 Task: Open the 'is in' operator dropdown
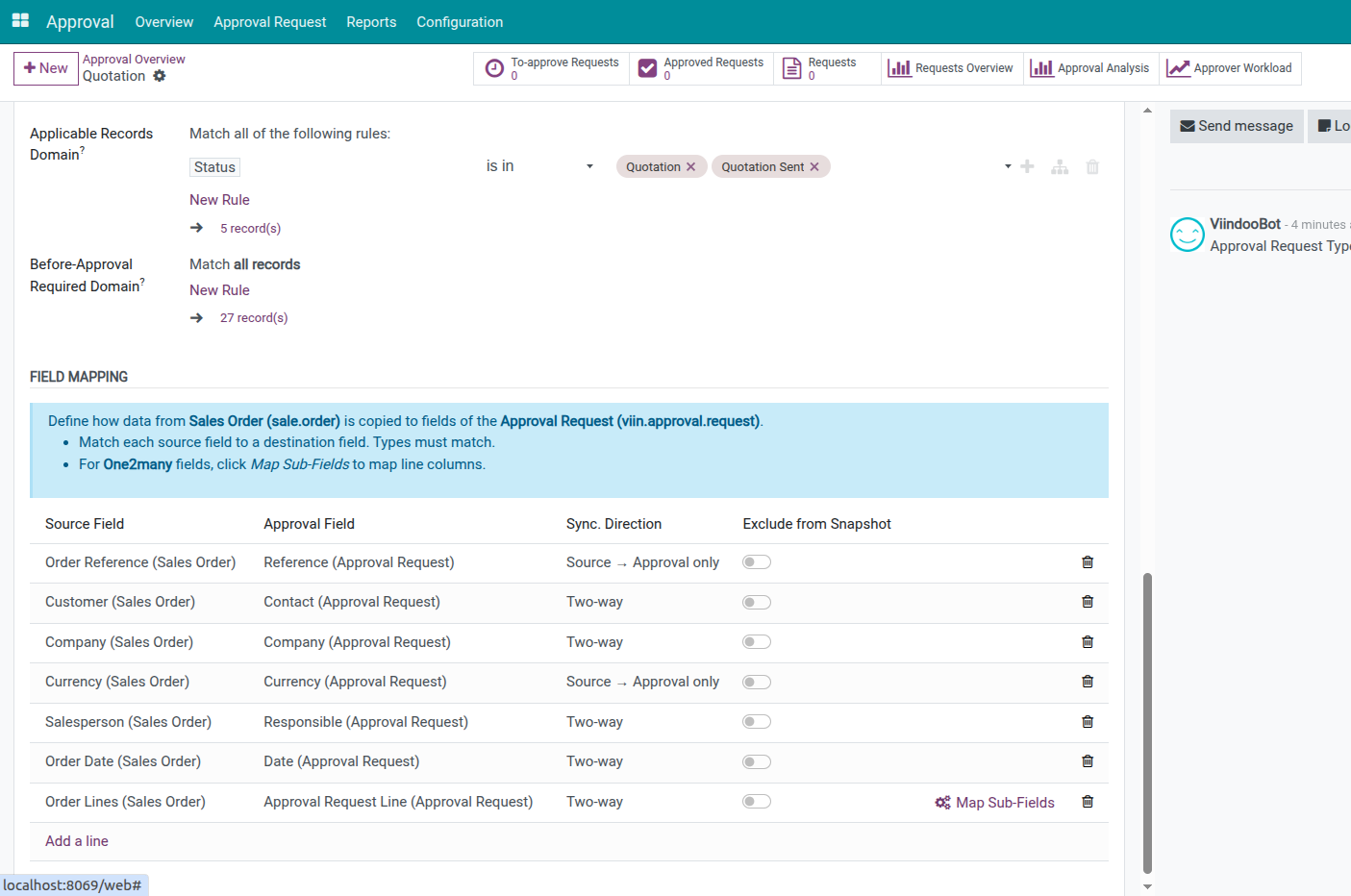tap(538, 166)
